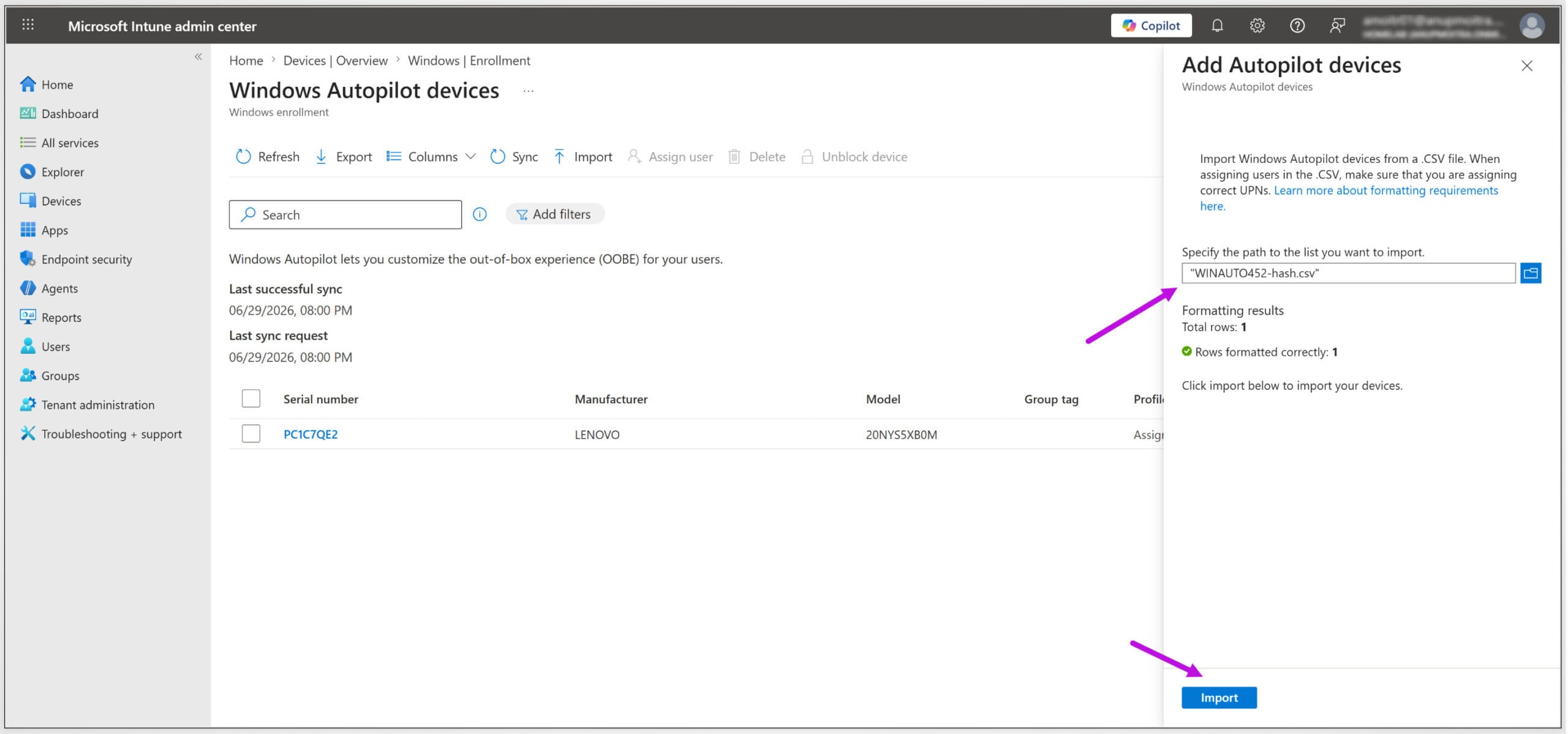Screen dimensions: 1568x734
Task: Sort by Group tag column header
Action: click(1051, 399)
